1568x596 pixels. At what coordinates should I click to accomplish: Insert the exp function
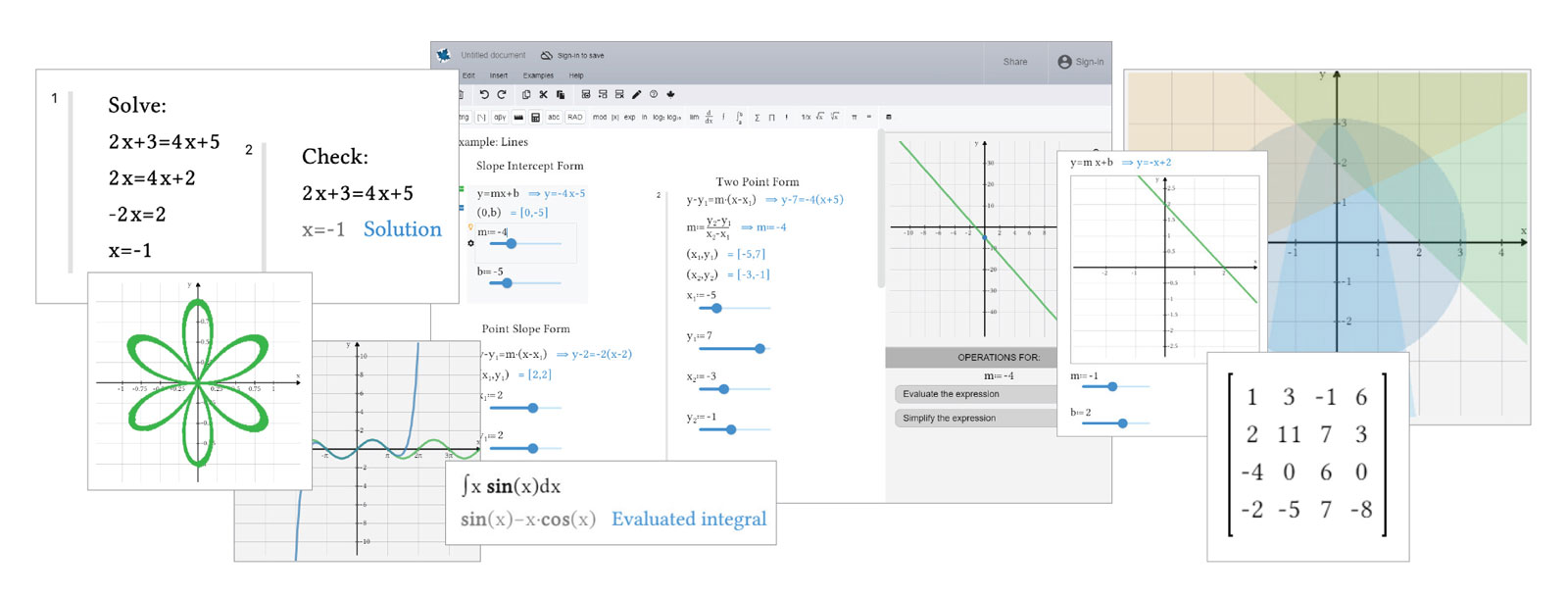[629, 118]
